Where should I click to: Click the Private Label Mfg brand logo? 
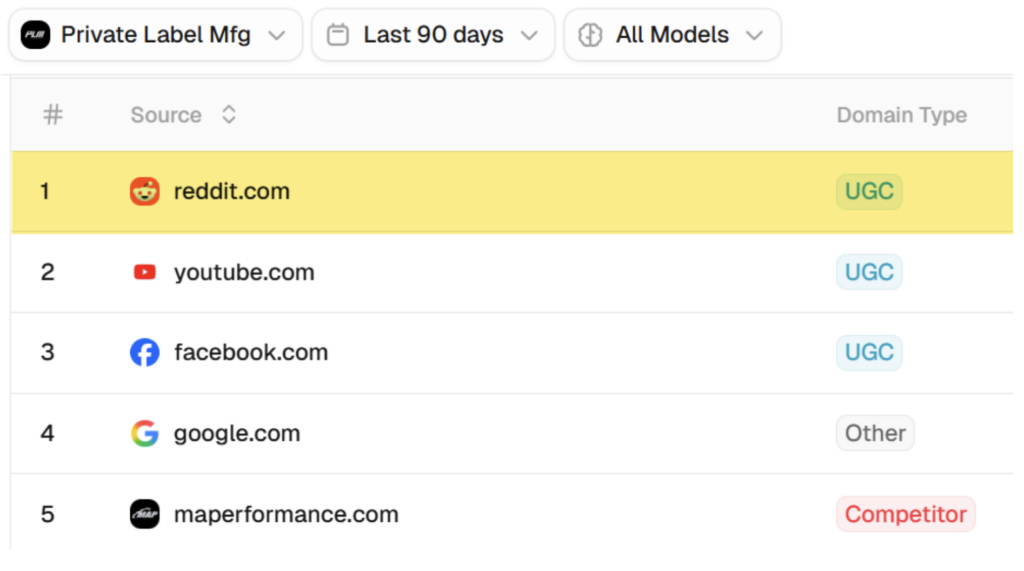pyautogui.click(x=35, y=35)
